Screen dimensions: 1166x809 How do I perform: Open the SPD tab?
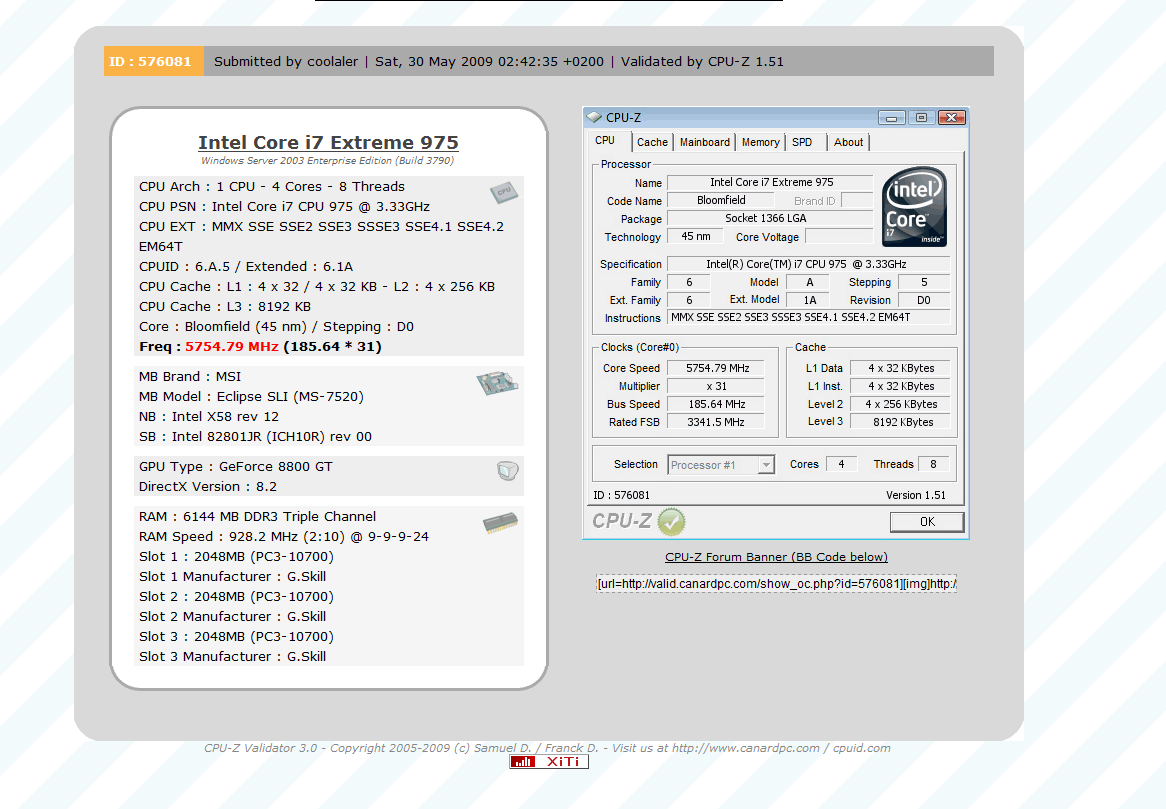(x=802, y=142)
